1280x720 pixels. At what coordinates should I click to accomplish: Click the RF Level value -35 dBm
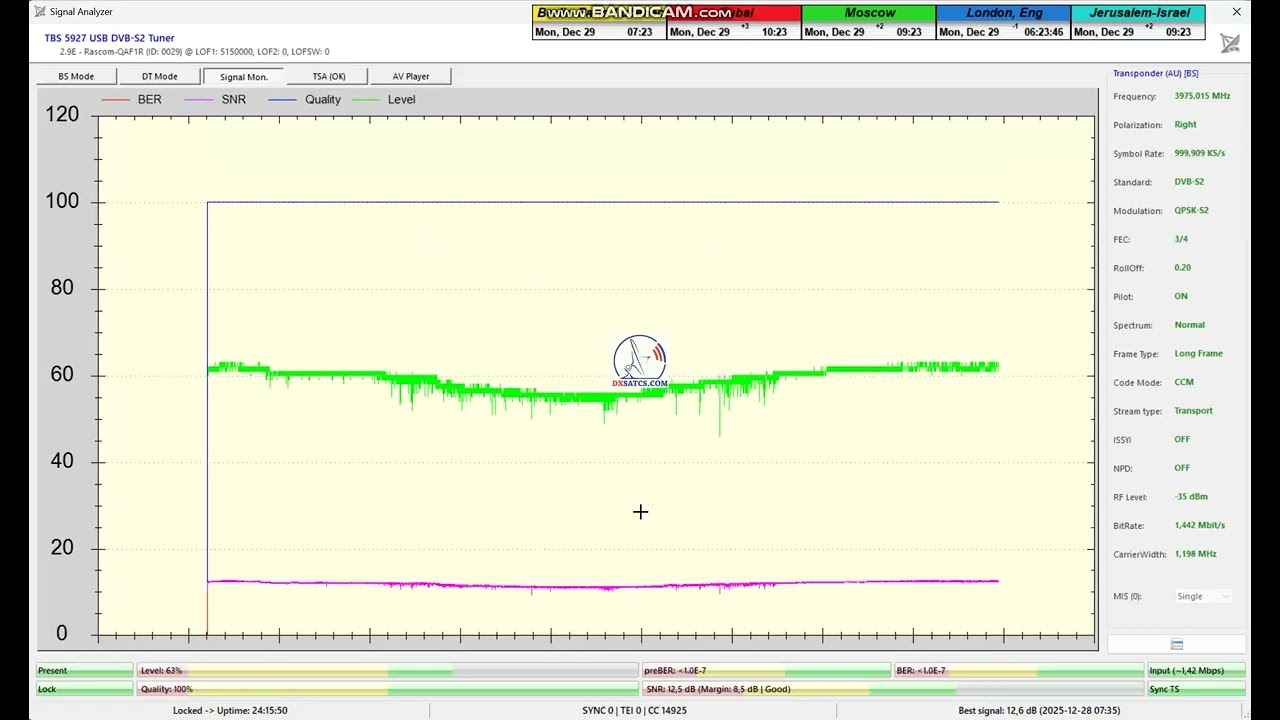(1191, 497)
